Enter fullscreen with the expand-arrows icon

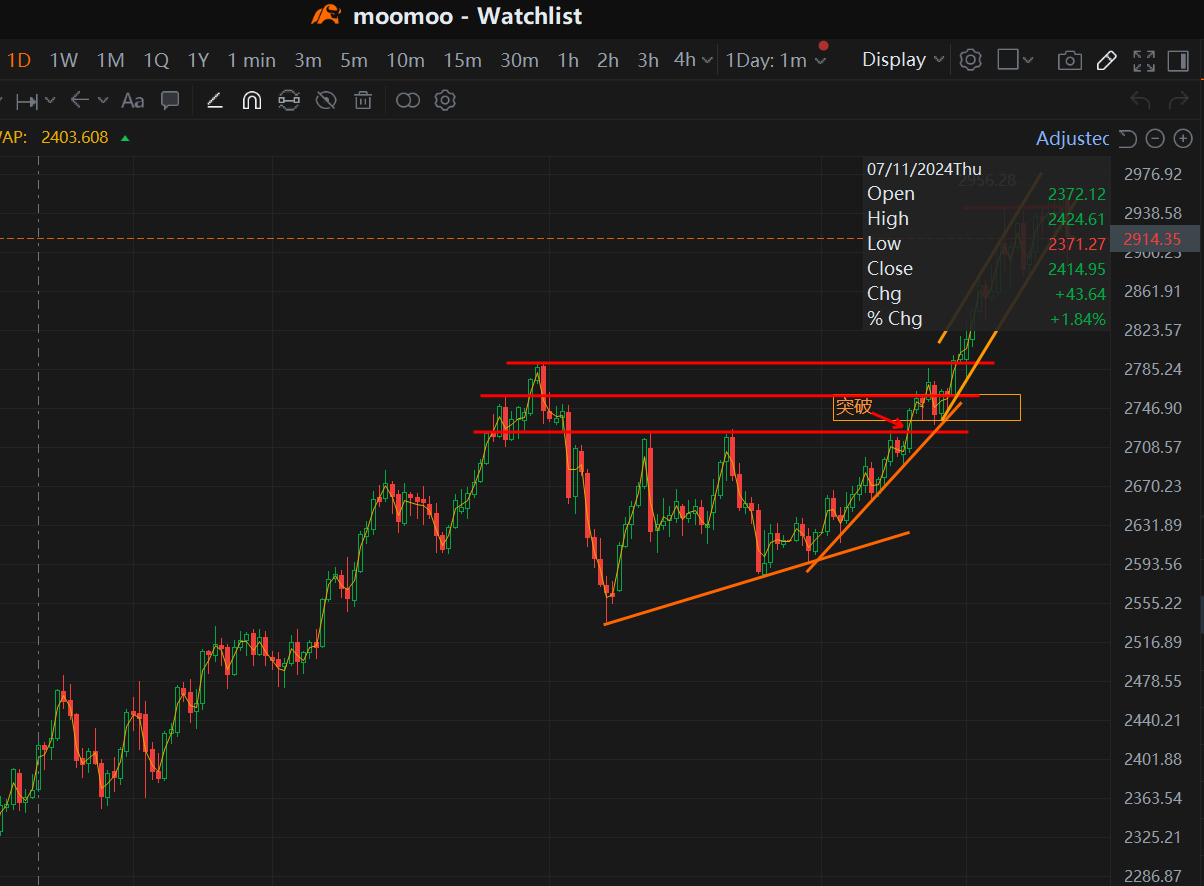tap(1144, 60)
